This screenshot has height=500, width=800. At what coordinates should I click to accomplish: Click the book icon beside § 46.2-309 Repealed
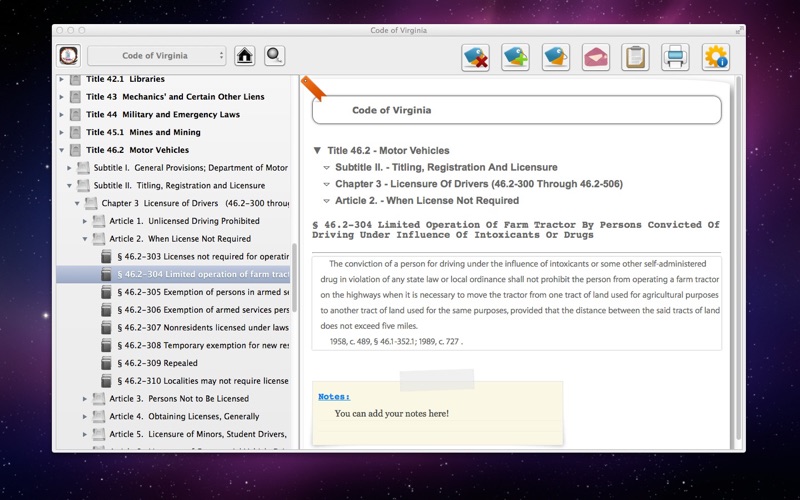pyautogui.click(x=106, y=363)
